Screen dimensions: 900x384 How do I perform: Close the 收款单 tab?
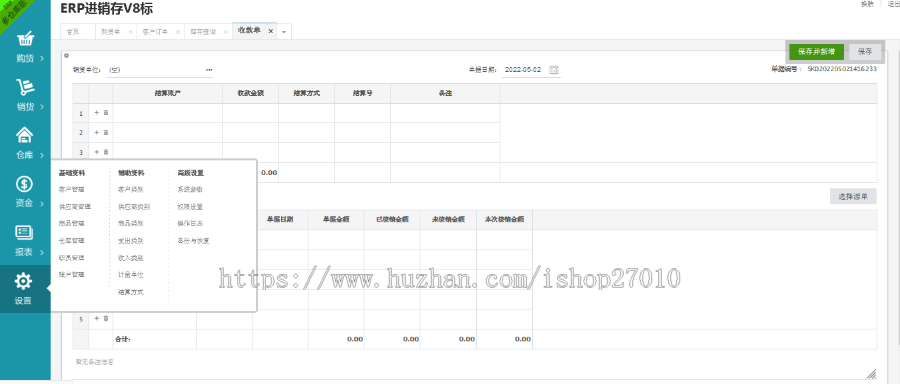point(270,31)
